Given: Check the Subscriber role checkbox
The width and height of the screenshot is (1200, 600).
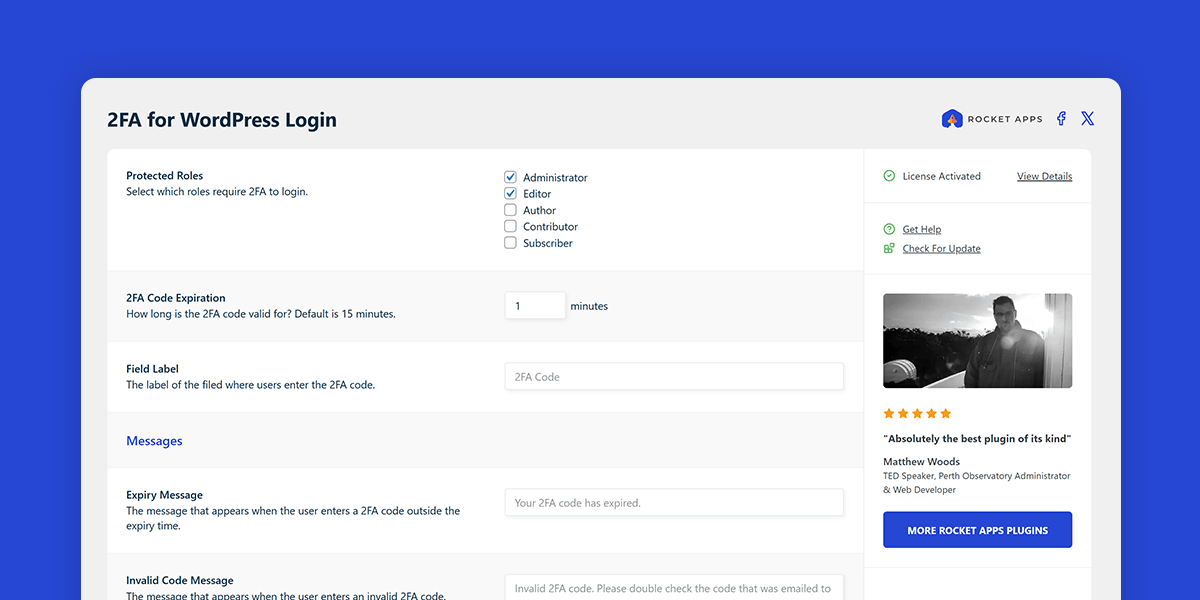Looking at the screenshot, I should tap(510, 243).
